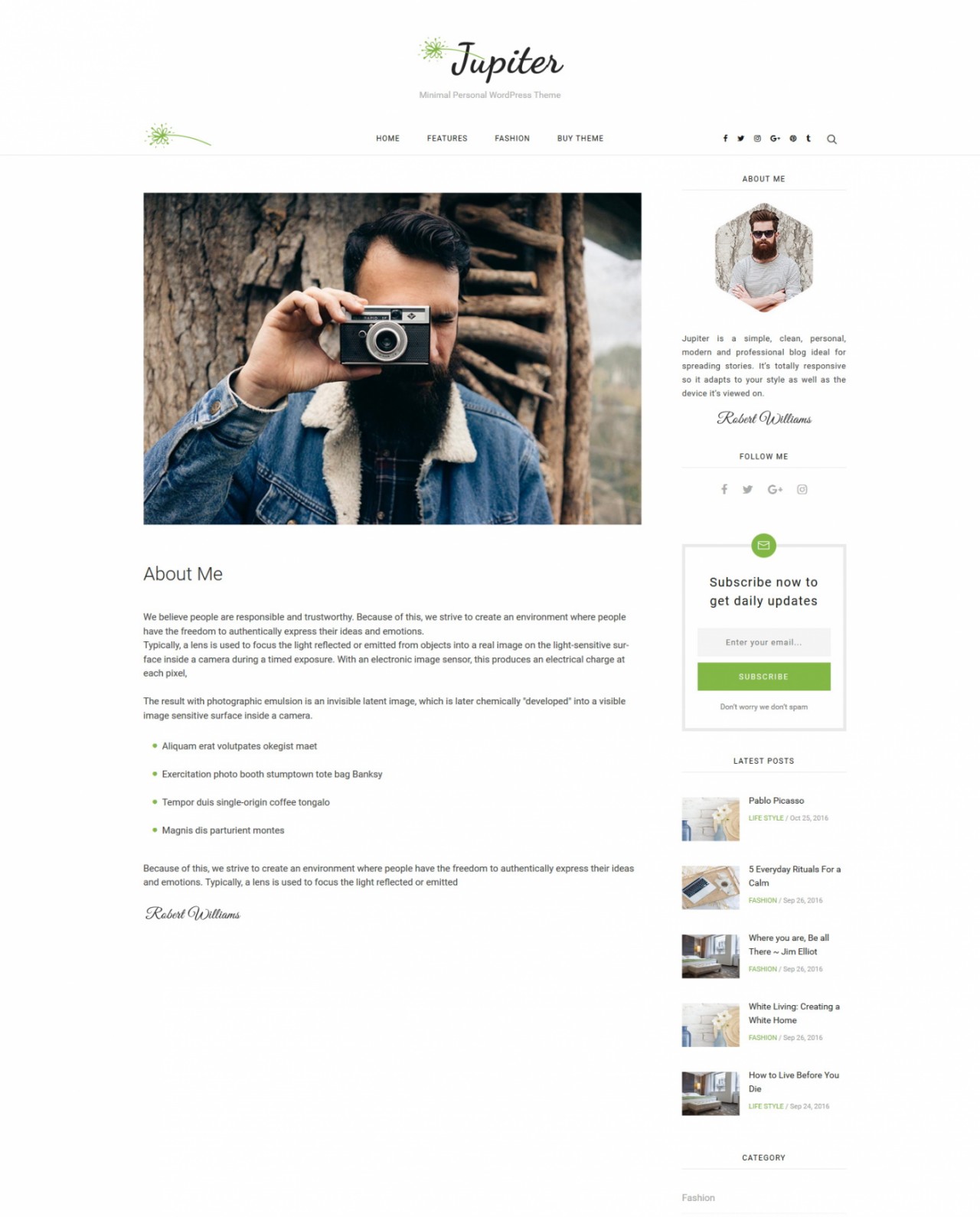Open the Twitter icon in header
Viewport: 980px width, 1217px height.
coord(740,139)
